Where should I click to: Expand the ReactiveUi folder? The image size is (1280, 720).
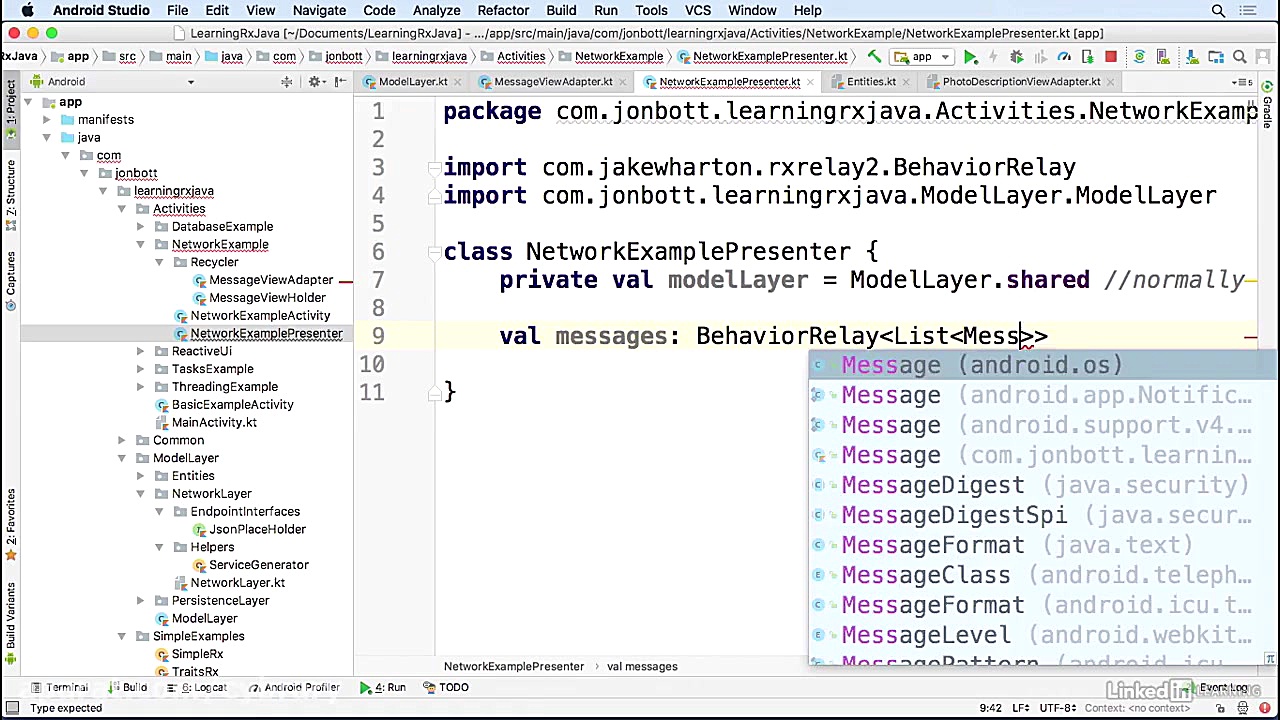click(x=141, y=351)
